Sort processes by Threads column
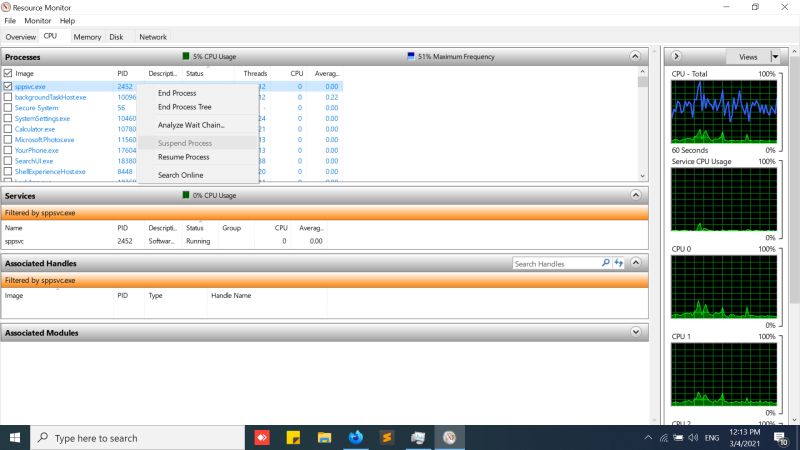 pyautogui.click(x=255, y=73)
